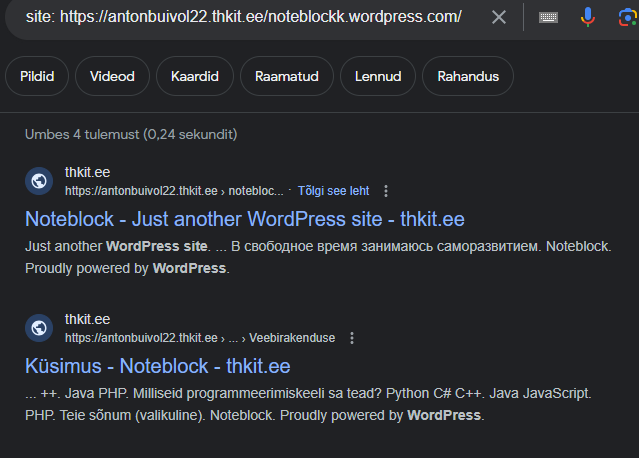Open the Noteblock - Just another WordPress site link
Viewport: 639px width, 458px height.
coord(245,219)
